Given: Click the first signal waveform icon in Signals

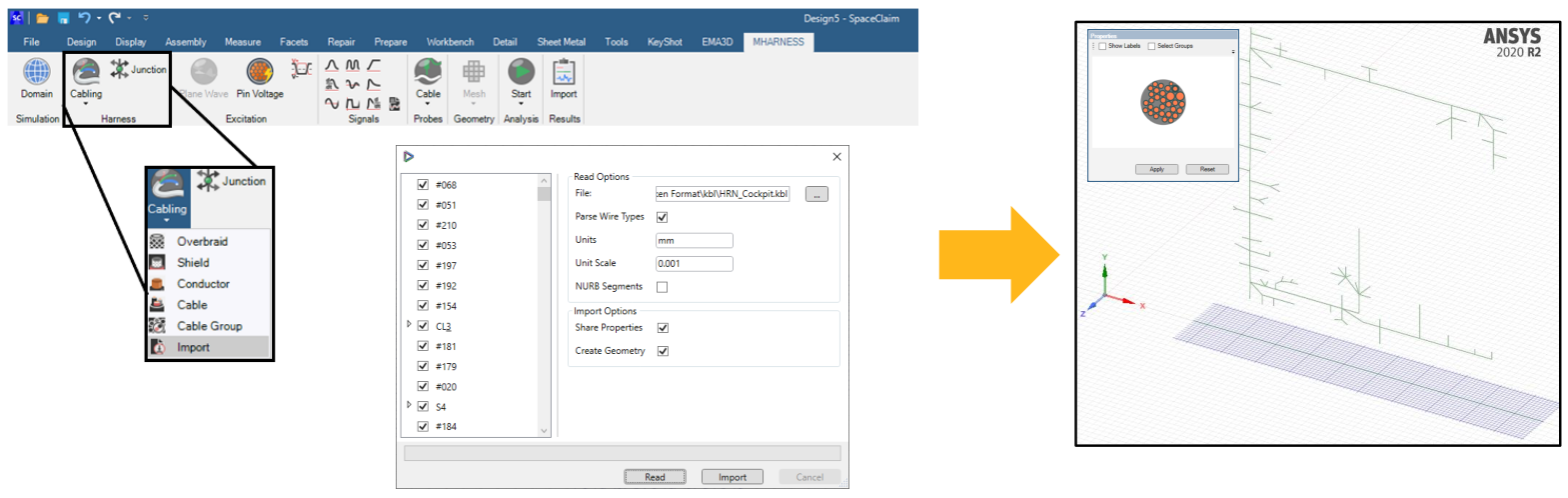Looking at the screenshot, I should pyautogui.click(x=332, y=65).
